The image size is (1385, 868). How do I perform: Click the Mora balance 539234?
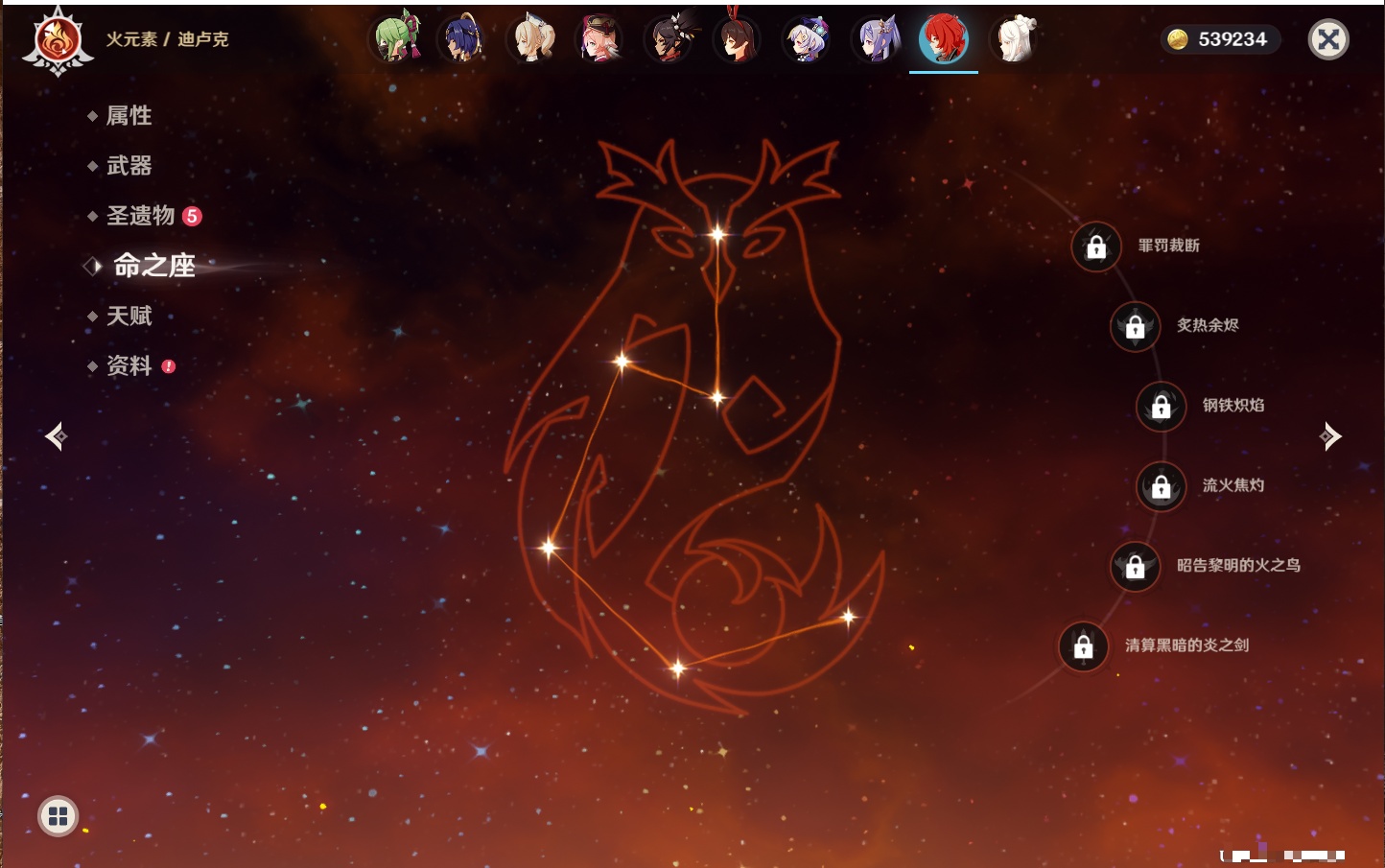[x=1232, y=39]
